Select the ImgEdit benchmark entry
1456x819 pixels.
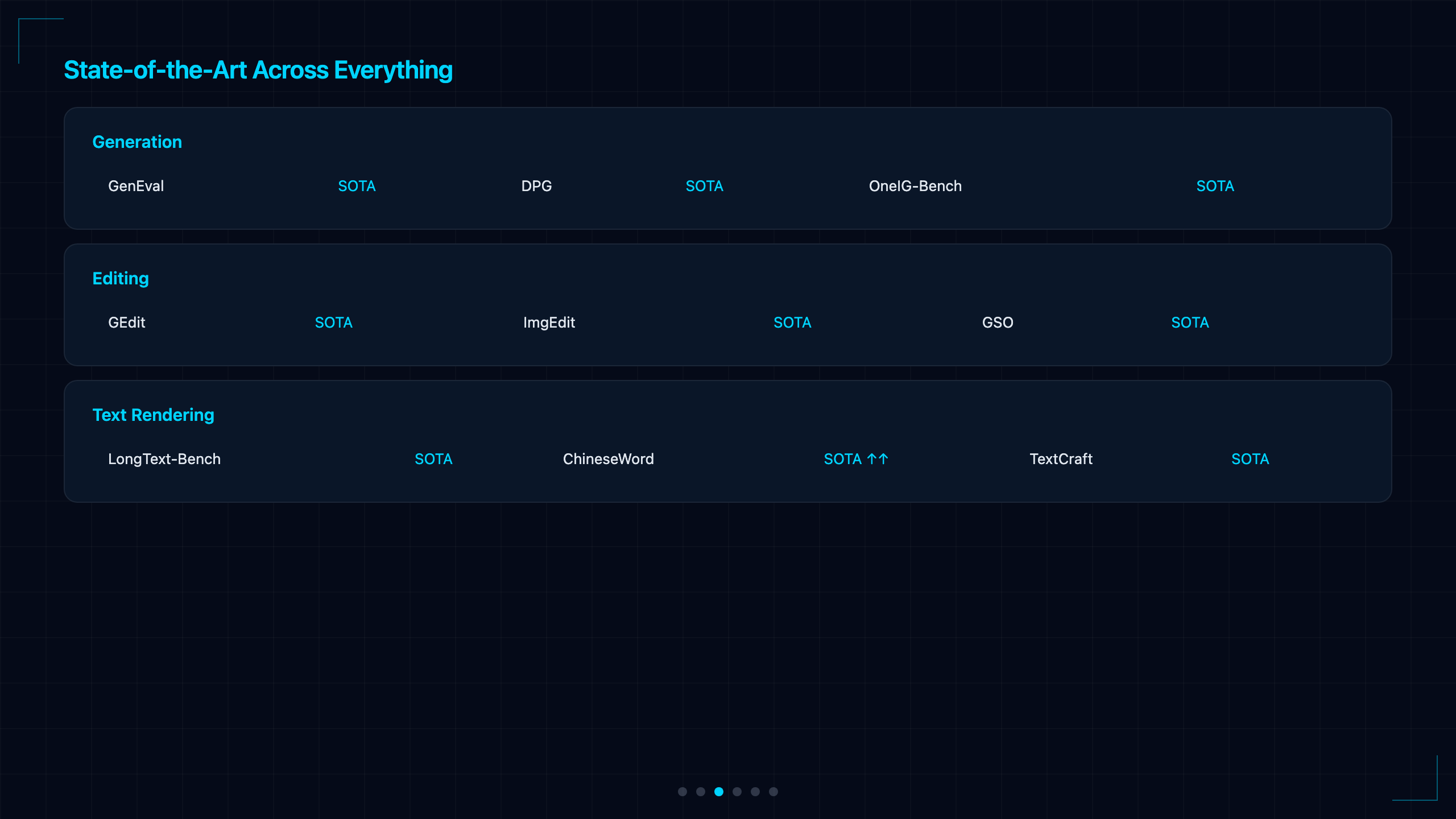(x=549, y=322)
